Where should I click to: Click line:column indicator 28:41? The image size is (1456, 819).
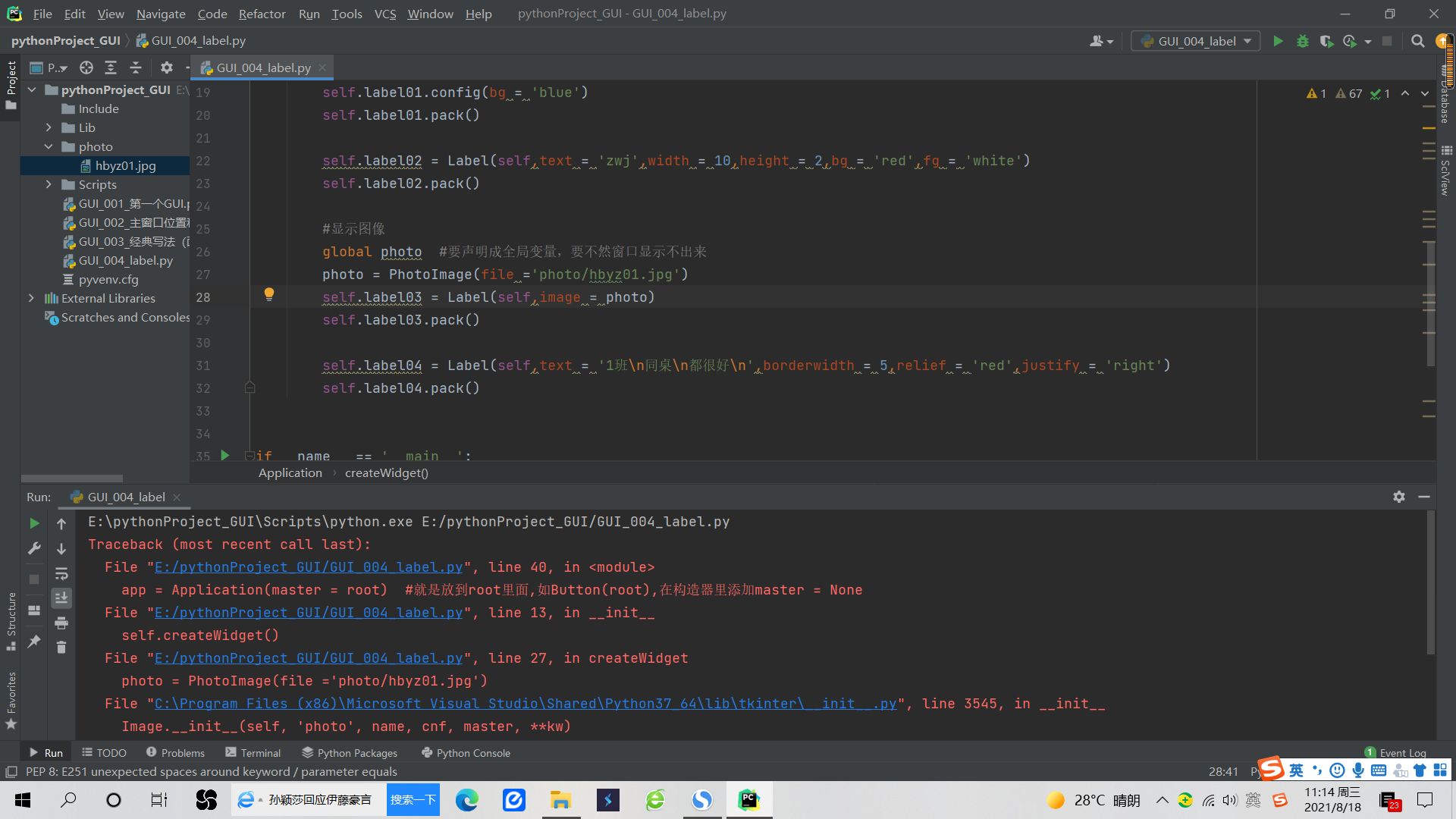(x=1223, y=771)
